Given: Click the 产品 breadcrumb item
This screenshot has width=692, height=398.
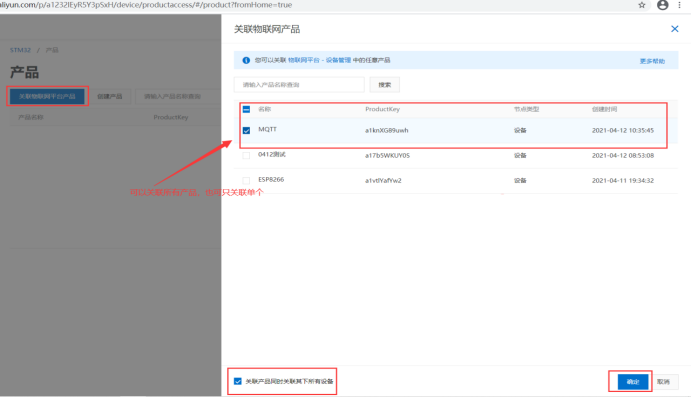Looking at the screenshot, I should click(x=52, y=50).
